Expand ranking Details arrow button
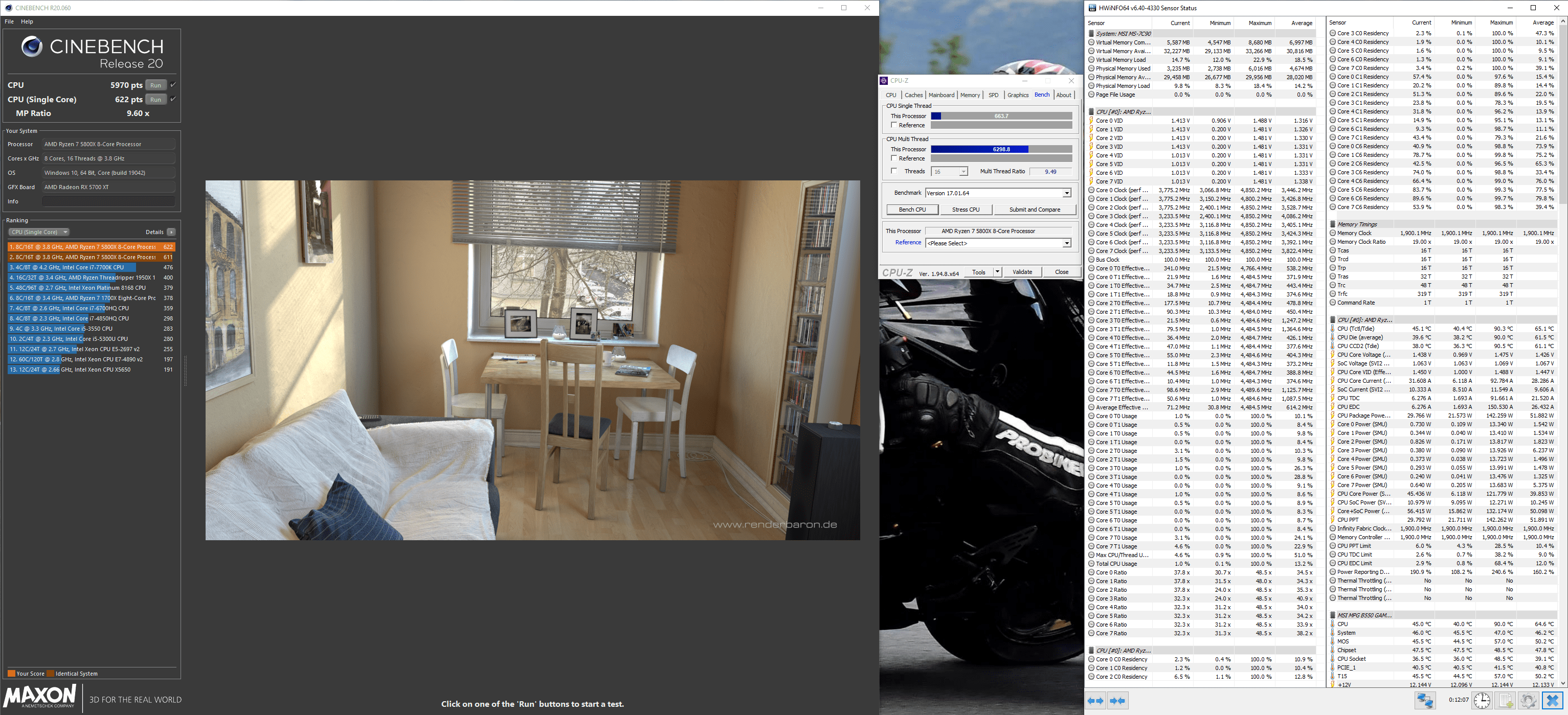This screenshot has height=715, width=1568. coord(172,232)
